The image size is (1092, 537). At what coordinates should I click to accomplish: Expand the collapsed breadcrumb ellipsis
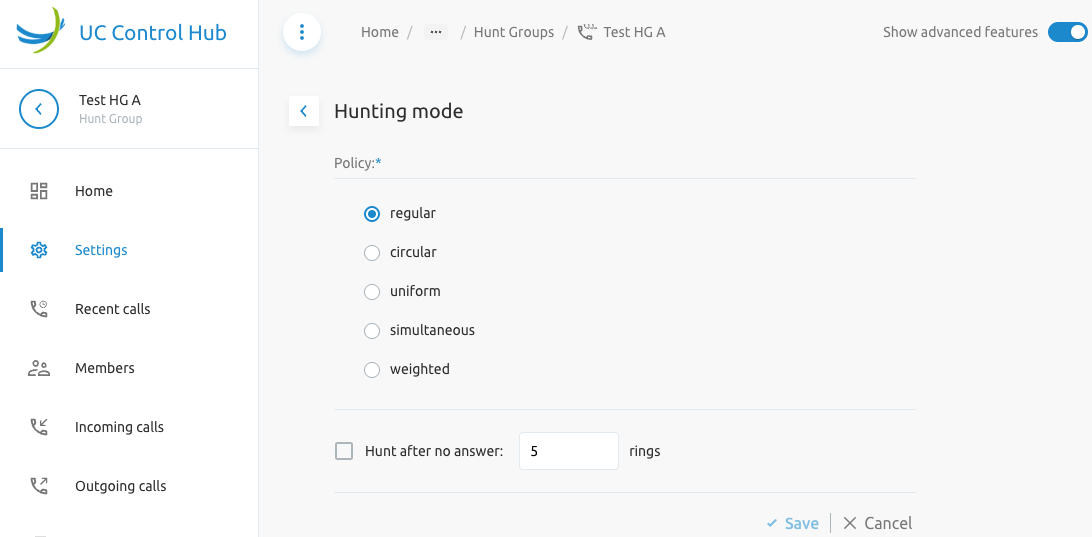pyautogui.click(x=436, y=32)
